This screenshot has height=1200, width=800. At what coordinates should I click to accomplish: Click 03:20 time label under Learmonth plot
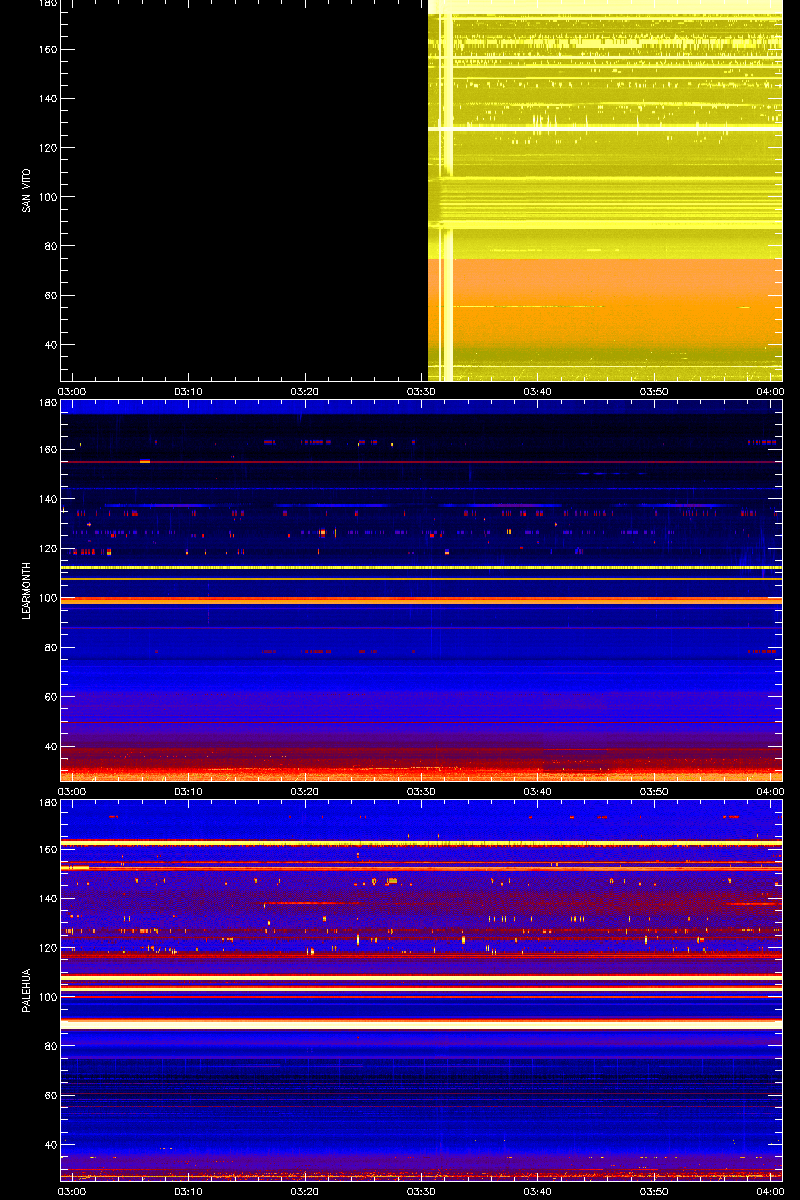point(305,792)
